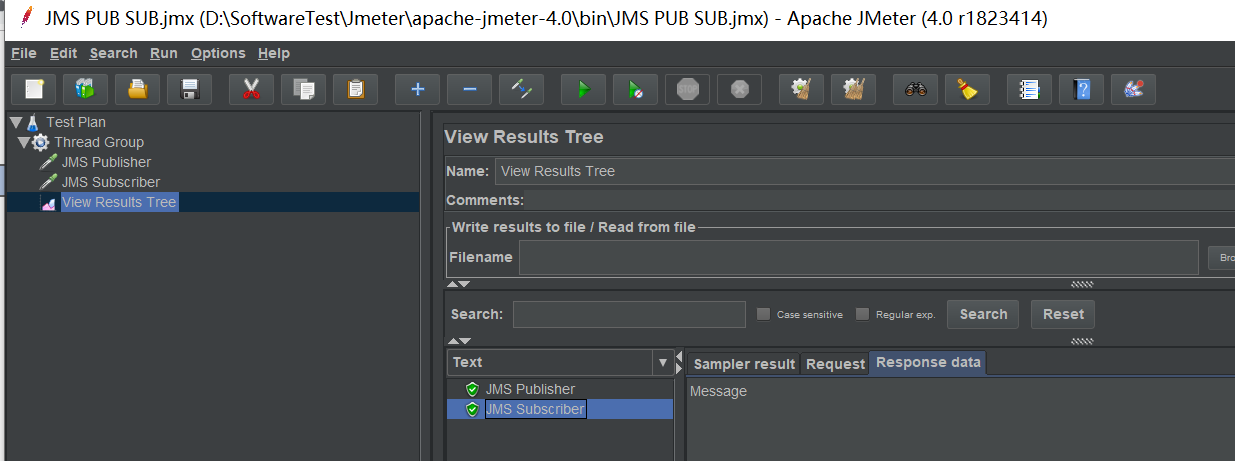Click the Search text field
The height and width of the screenshot is (461, 1235).
pos(629,314)
